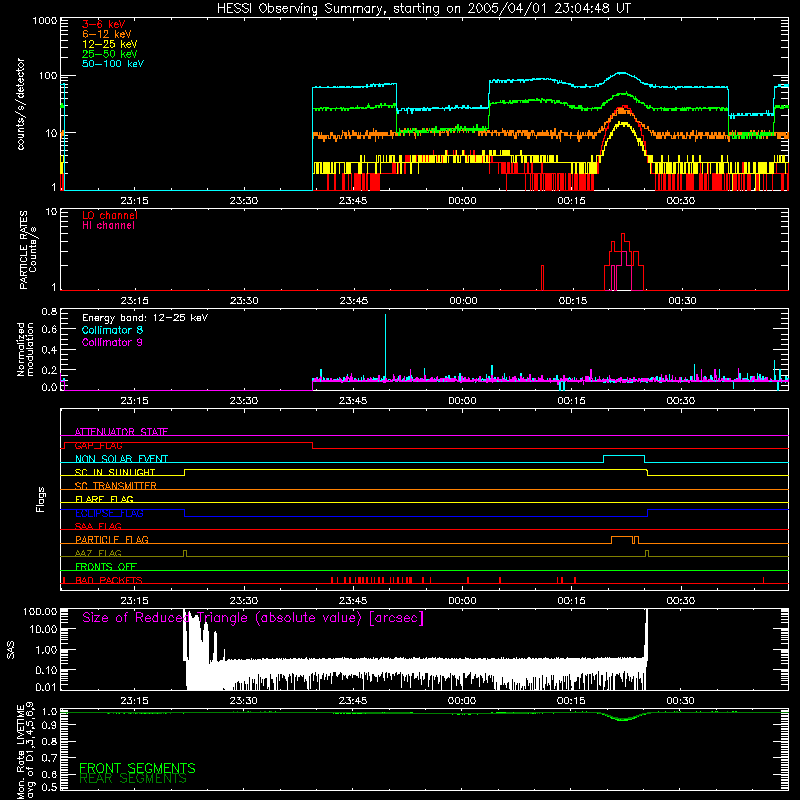Click the SC_IN_SUNLIGHT flag label
Image resolution: width=800 pixels, height=800 pixels.
[x=115, y=472]
